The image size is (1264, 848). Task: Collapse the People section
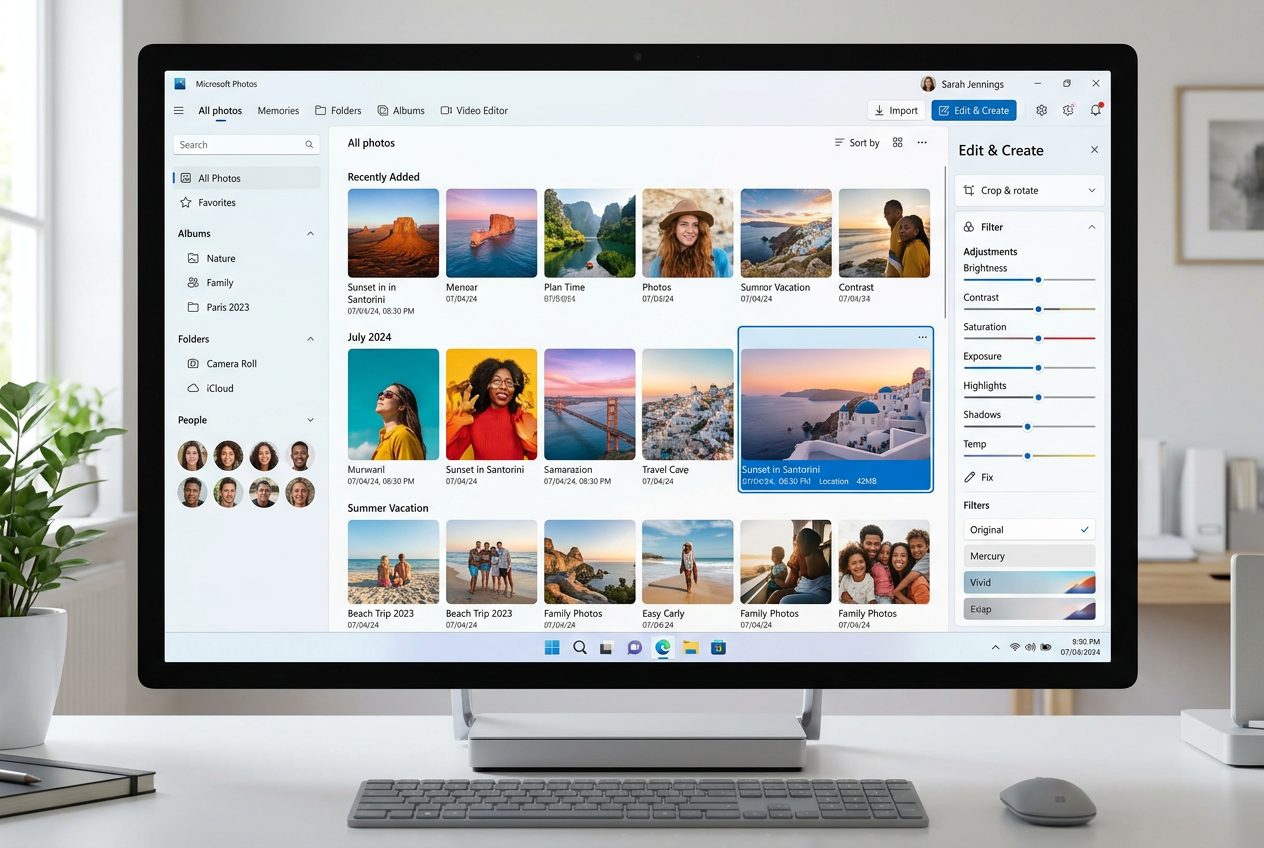coord(310,420)
